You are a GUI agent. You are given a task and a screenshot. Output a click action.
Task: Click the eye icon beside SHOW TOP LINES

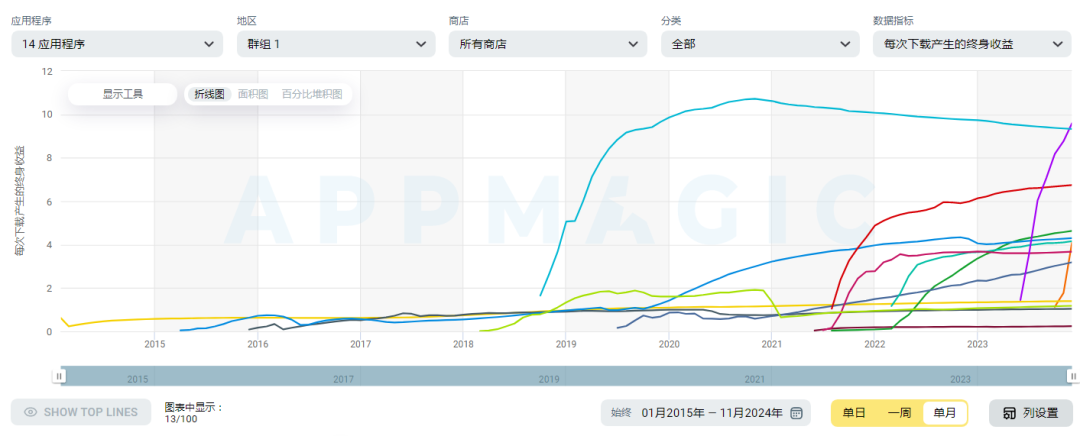tap(30, 413)
